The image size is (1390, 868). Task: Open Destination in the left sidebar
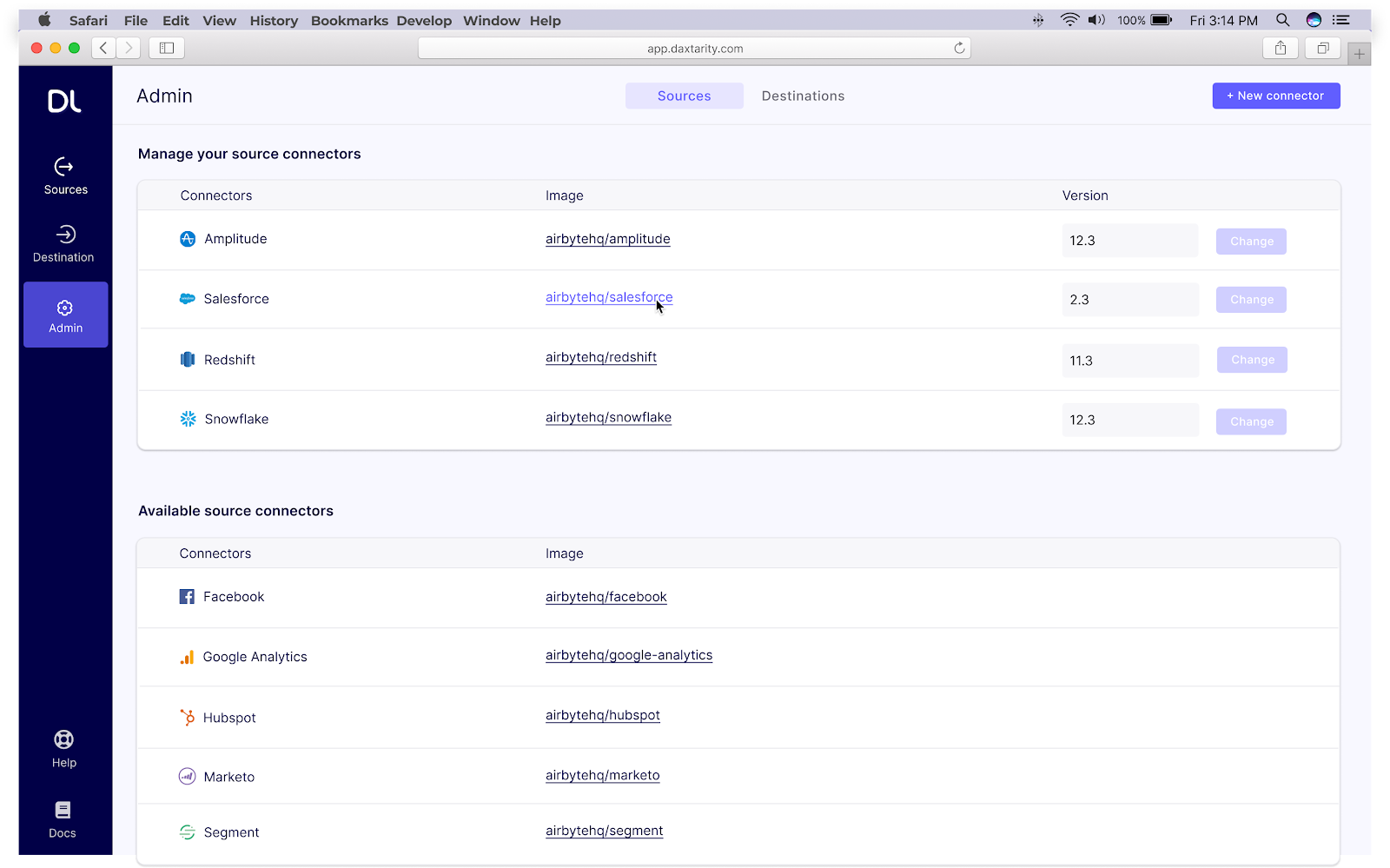[x=63, y=244]
